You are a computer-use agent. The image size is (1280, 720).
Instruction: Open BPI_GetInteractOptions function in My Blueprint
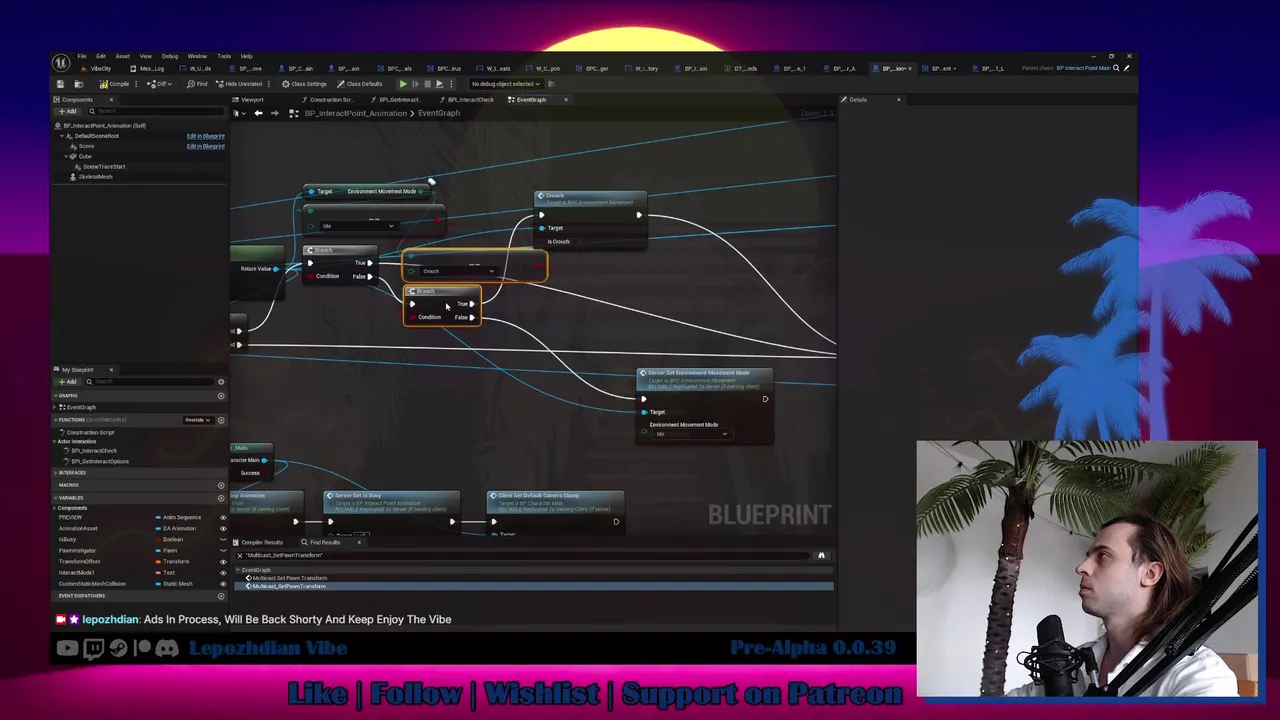coord(98,461)
